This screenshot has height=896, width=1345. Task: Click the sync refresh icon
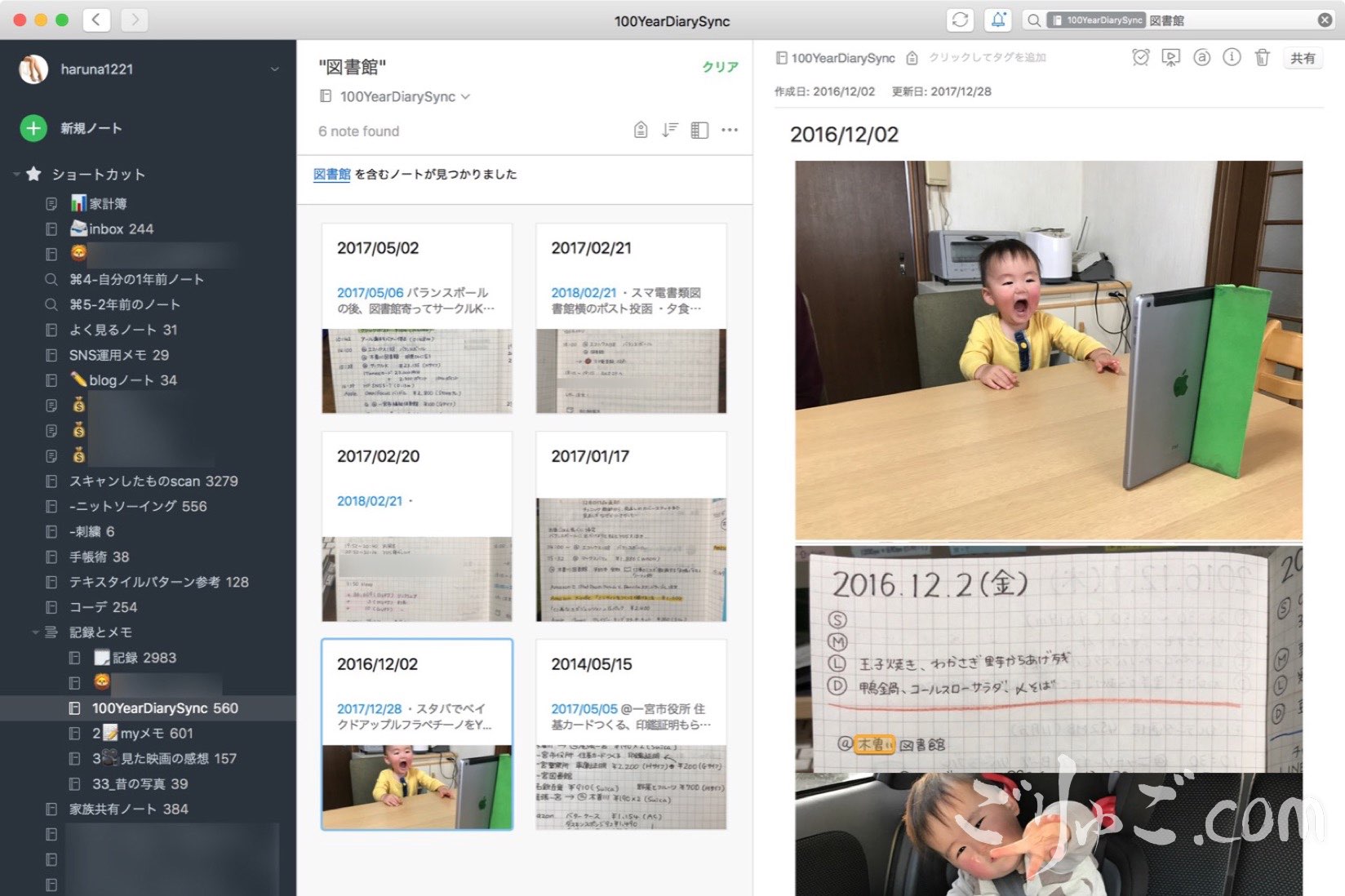pos(960,20)
